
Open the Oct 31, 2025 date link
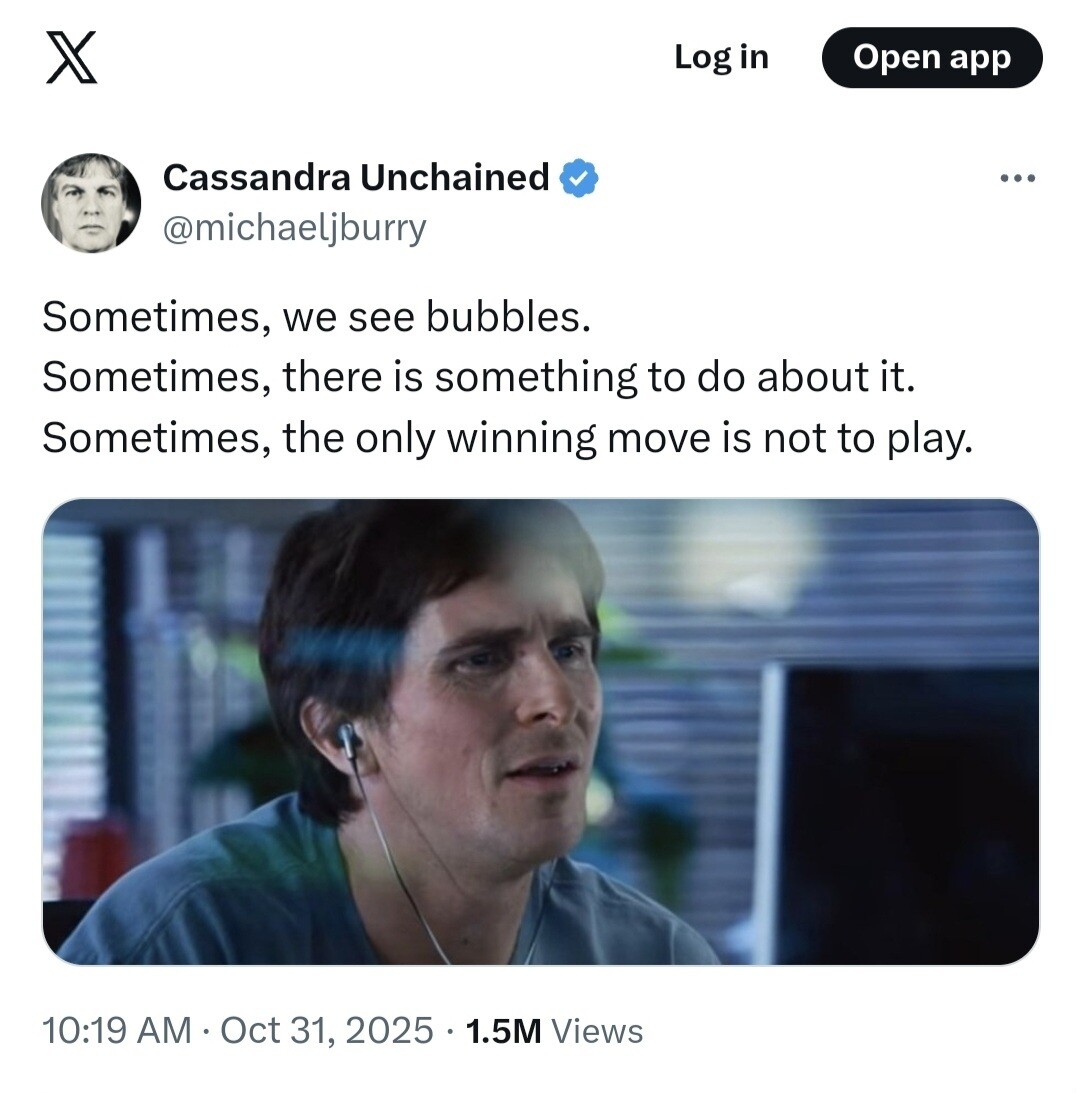tap(327, 1030)
